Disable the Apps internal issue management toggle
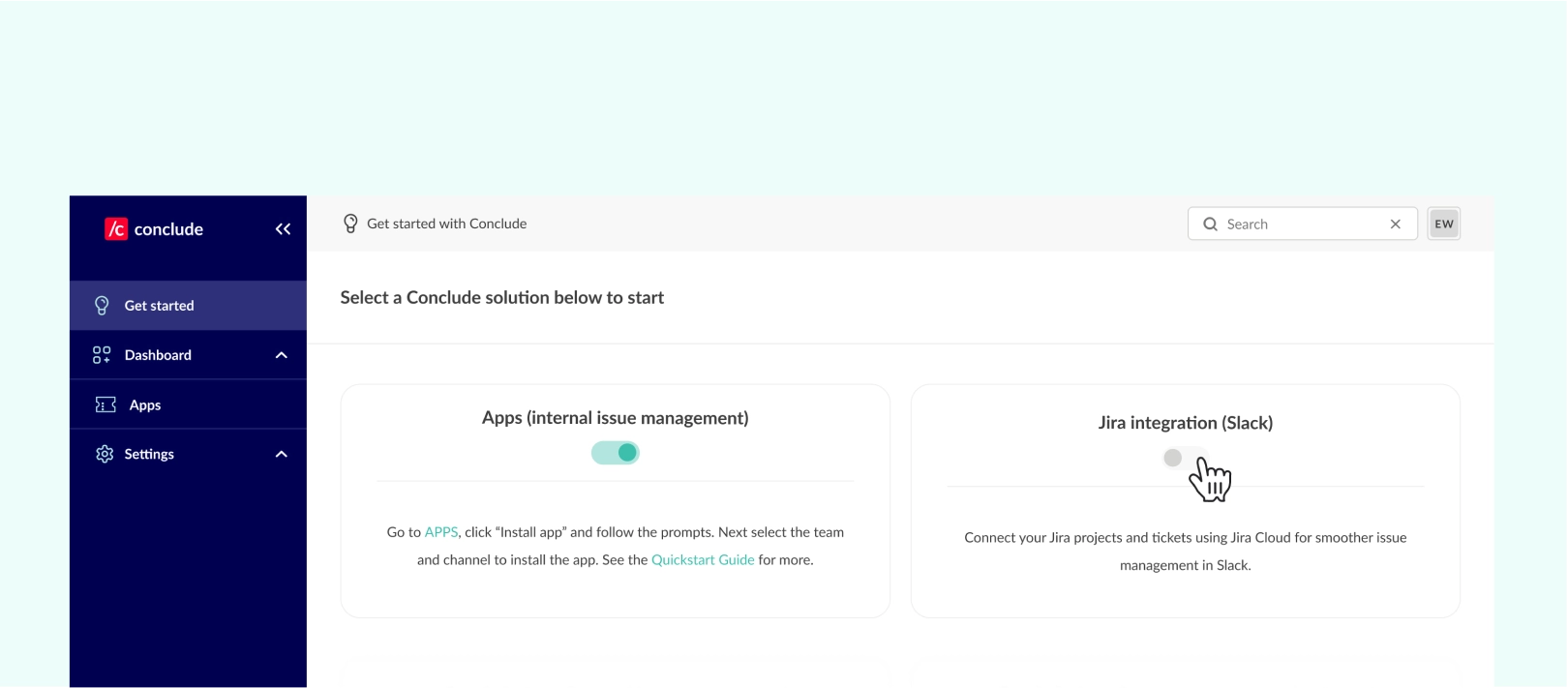The image size is (1568, 688). (616, 452)
